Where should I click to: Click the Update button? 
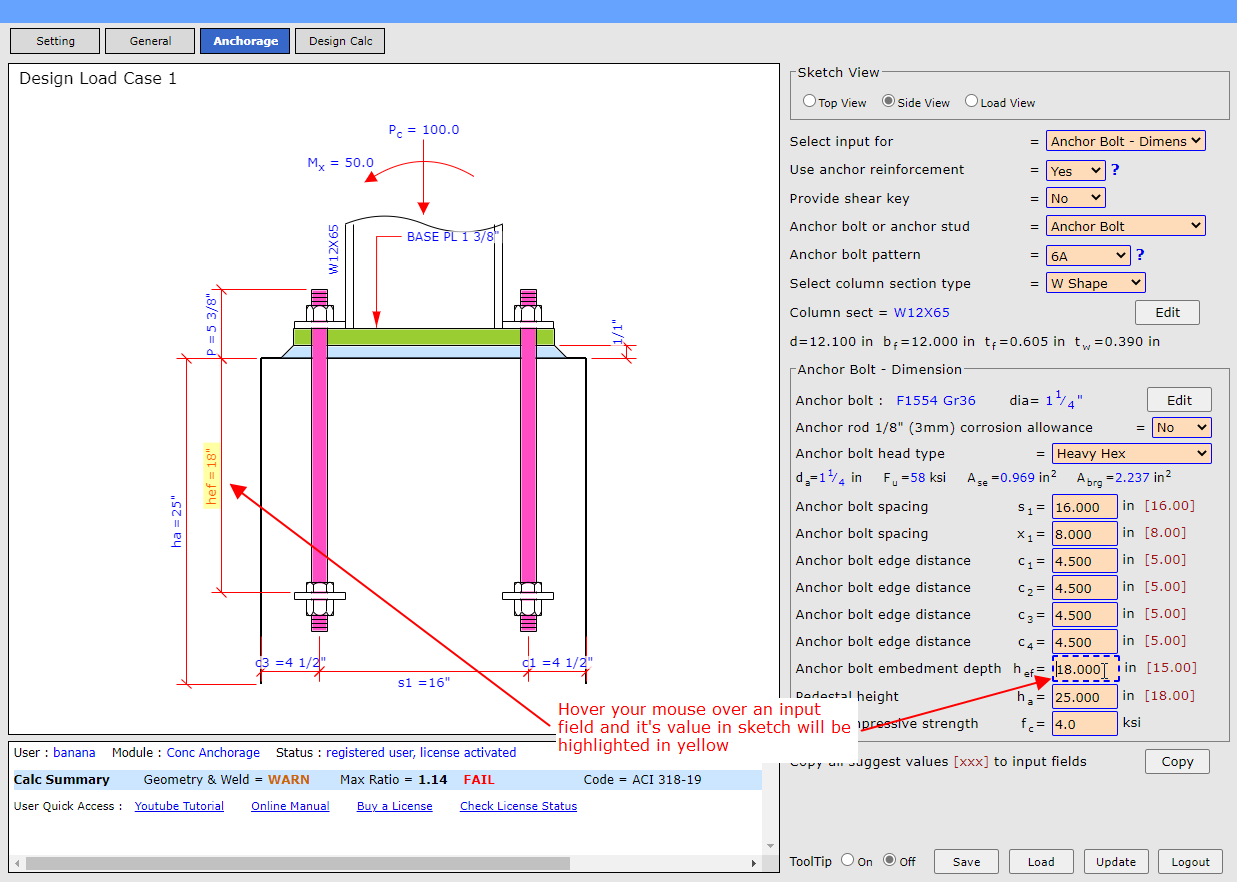click(1115, 862)
